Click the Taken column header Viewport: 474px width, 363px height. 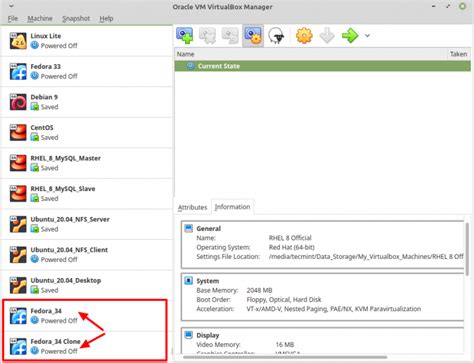pyautogui.click(x=459, y=54)
